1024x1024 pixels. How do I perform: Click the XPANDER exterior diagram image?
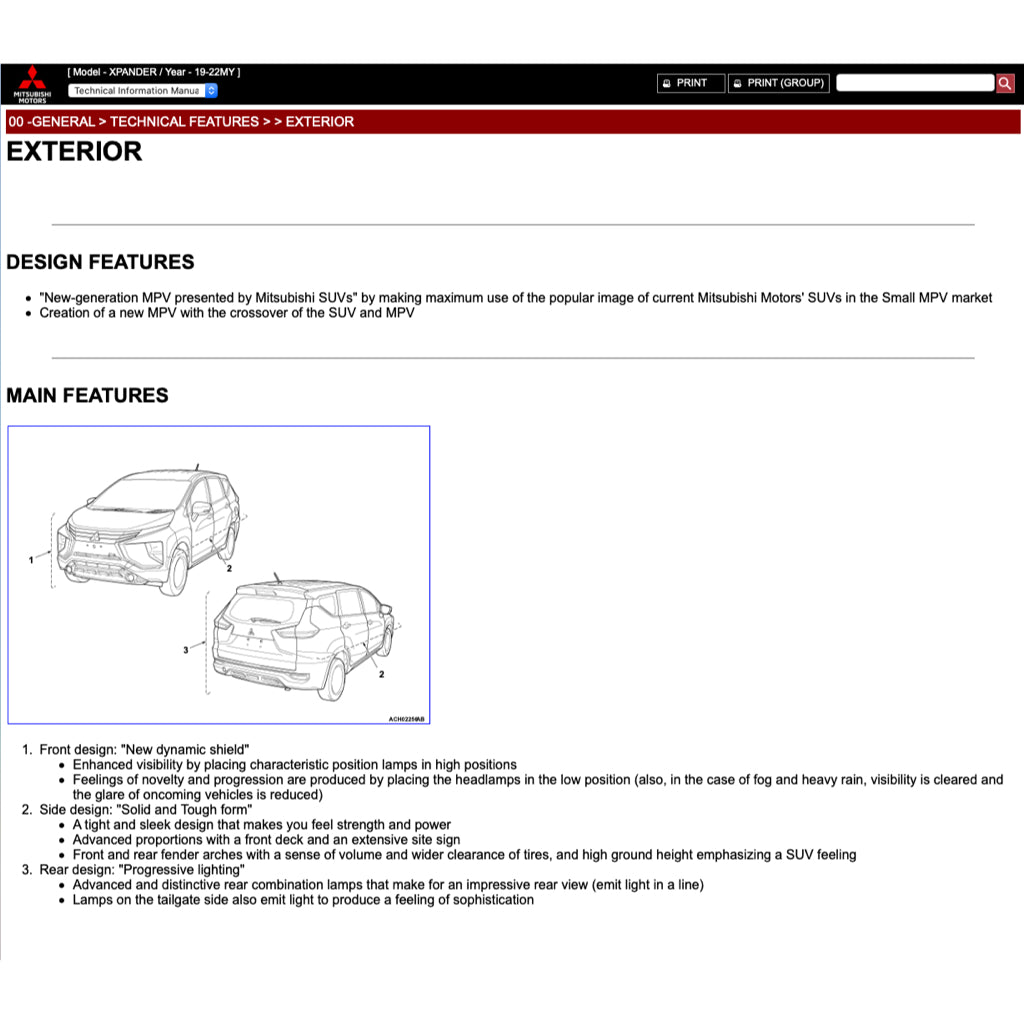pyautogui.click(x=218, y=575)
